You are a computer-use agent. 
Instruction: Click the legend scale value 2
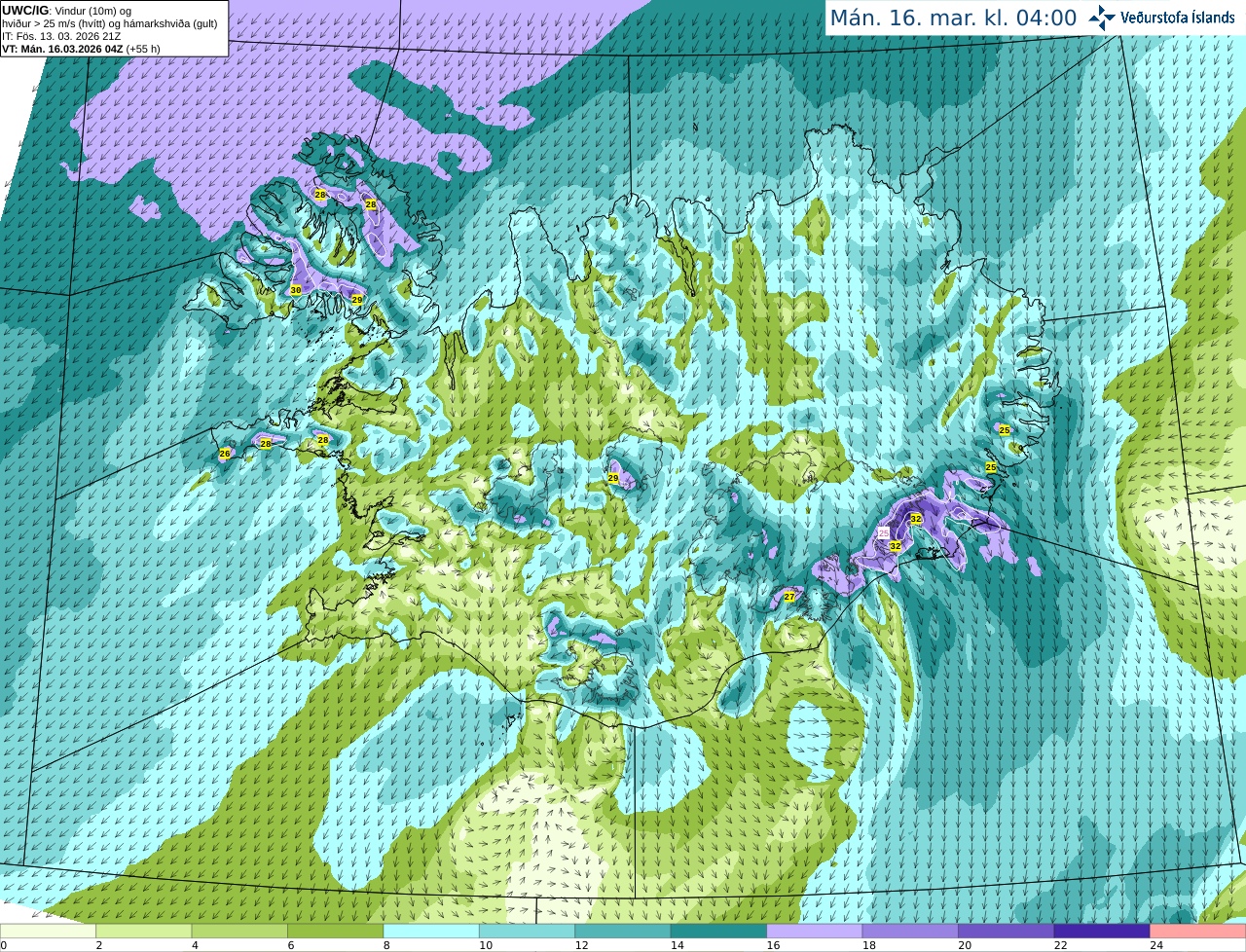pyautogui.click(x=99, y=945)
